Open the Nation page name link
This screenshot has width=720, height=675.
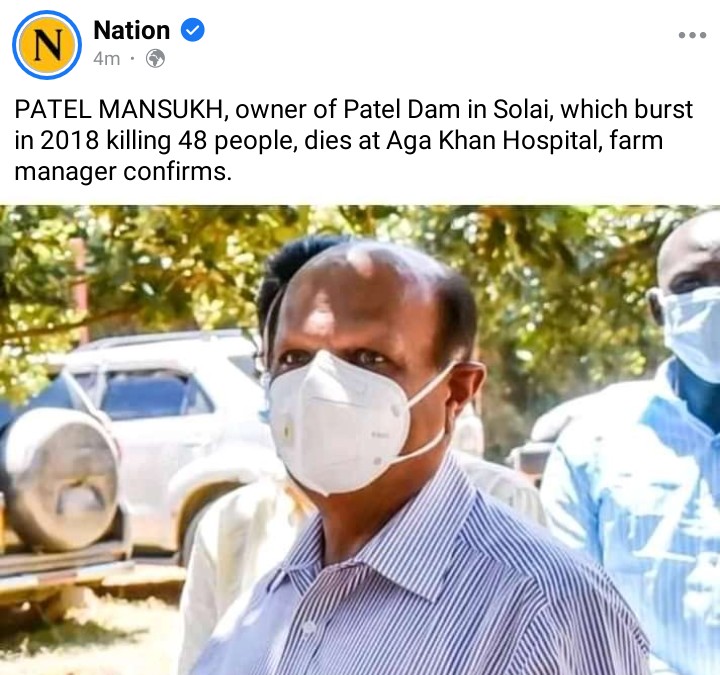tap(132, 30)
